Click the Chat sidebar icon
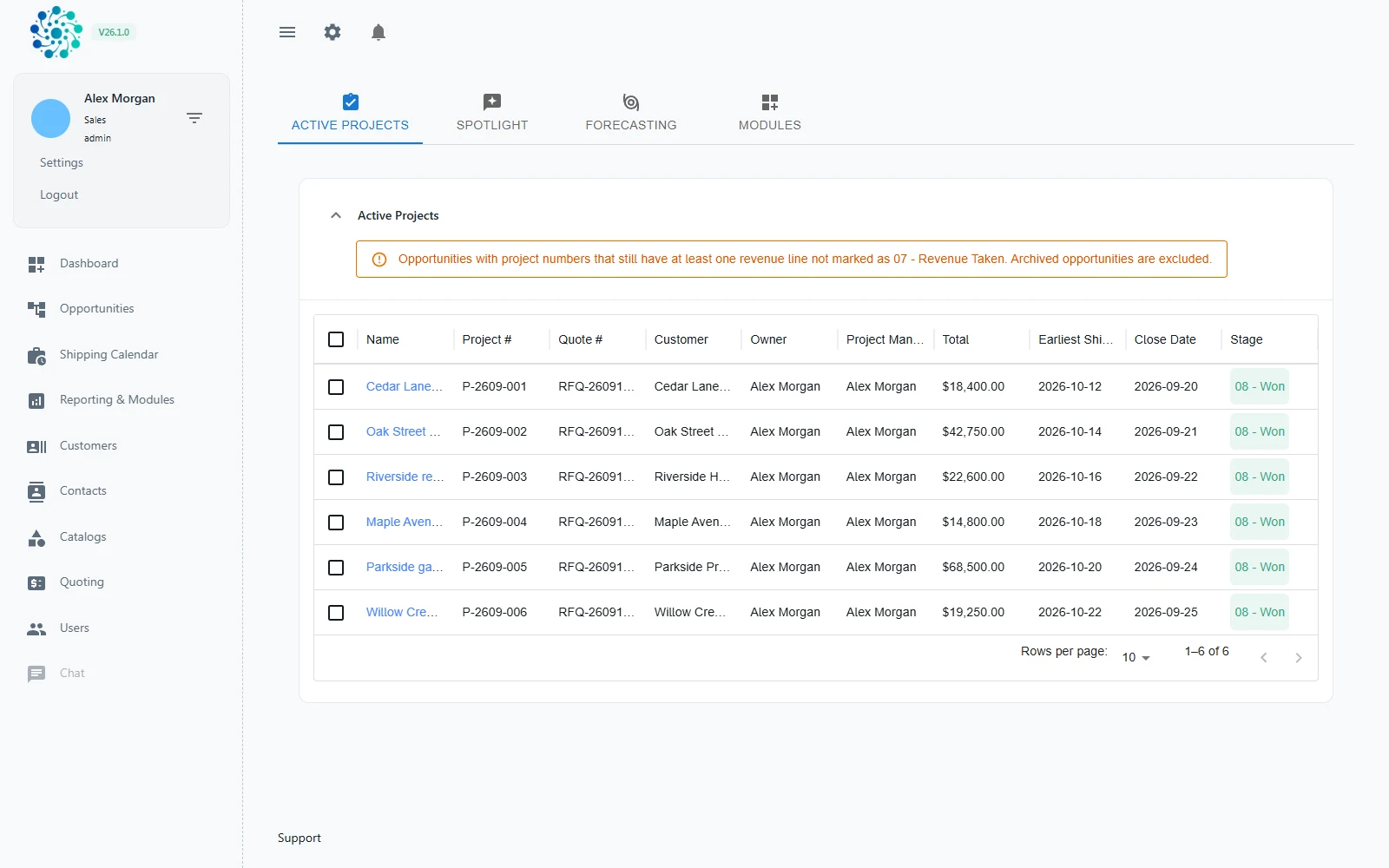1389x868 pixels. pyautogui.click(x=36, y=674)
